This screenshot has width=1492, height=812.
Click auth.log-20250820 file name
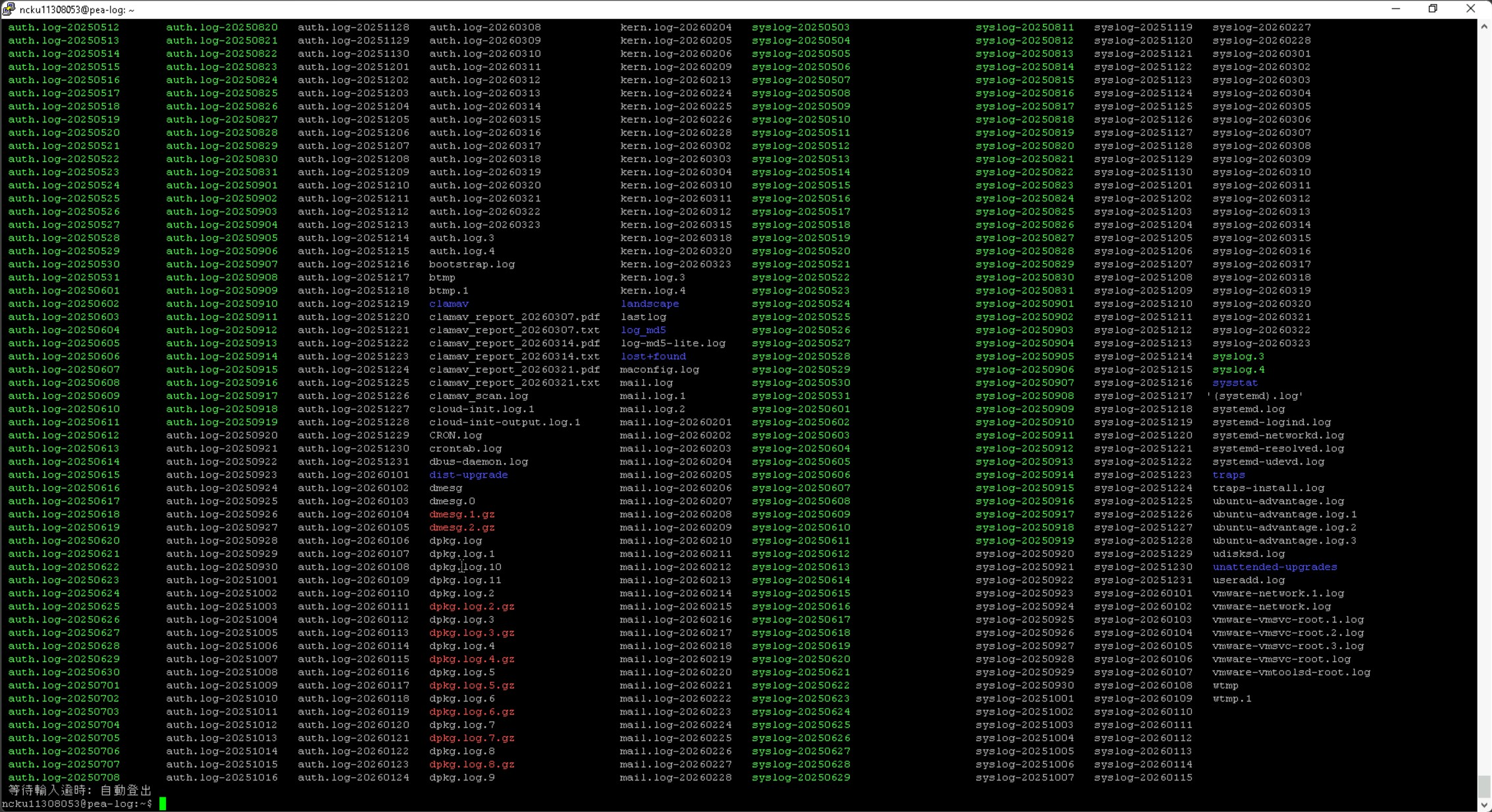pyautogui.click(x=222, y=27)
